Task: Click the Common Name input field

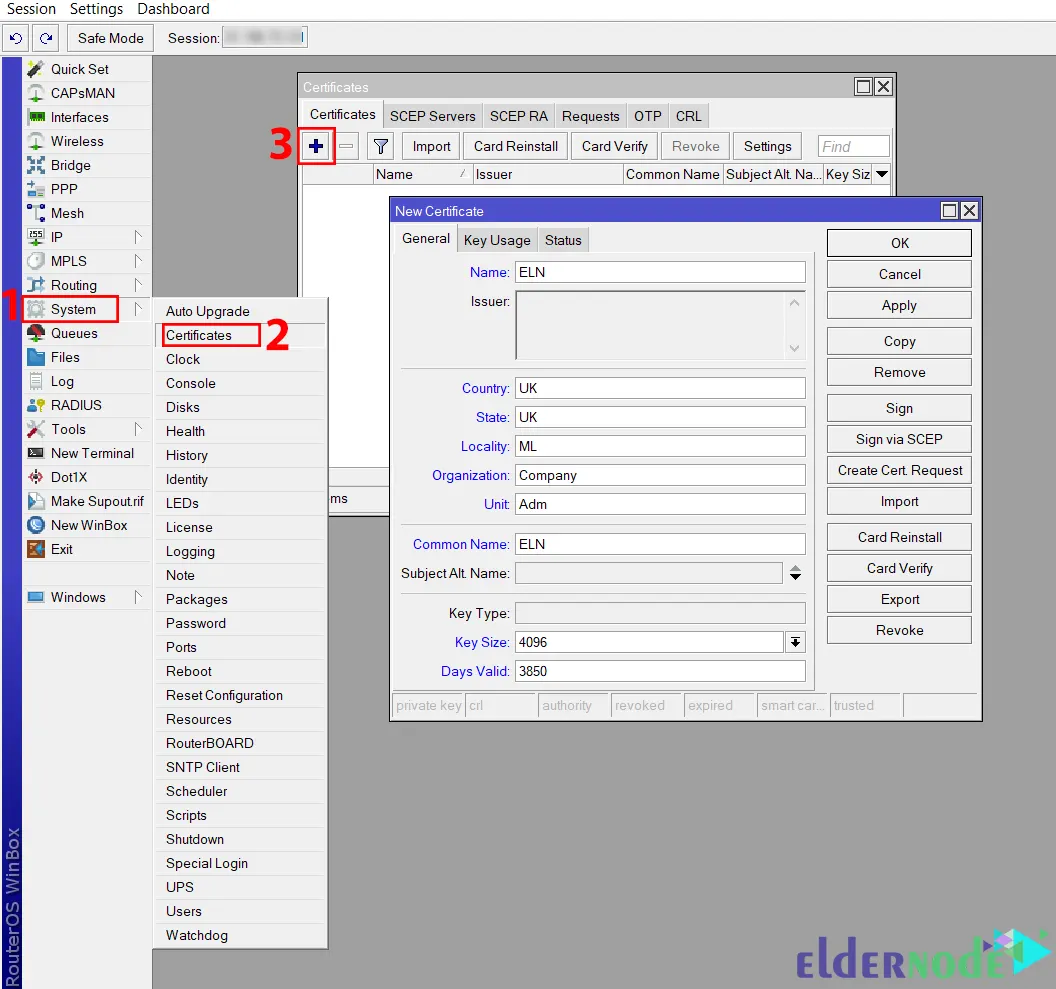Action: point(660,544)
